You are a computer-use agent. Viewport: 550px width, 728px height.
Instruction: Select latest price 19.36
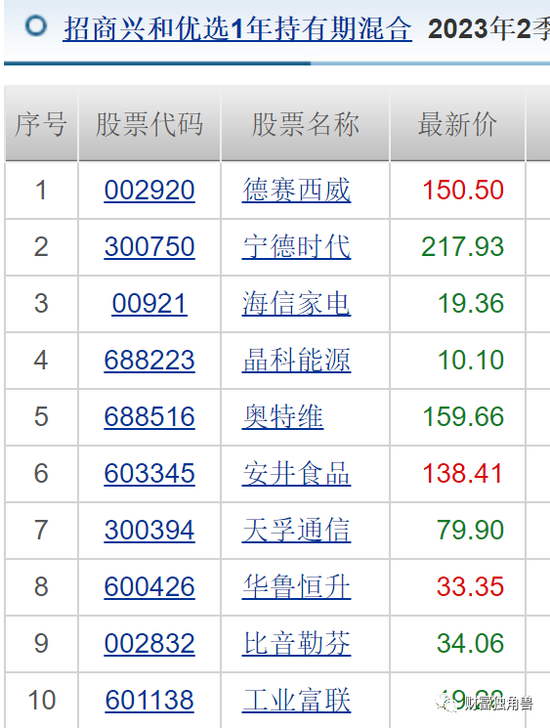471,304
